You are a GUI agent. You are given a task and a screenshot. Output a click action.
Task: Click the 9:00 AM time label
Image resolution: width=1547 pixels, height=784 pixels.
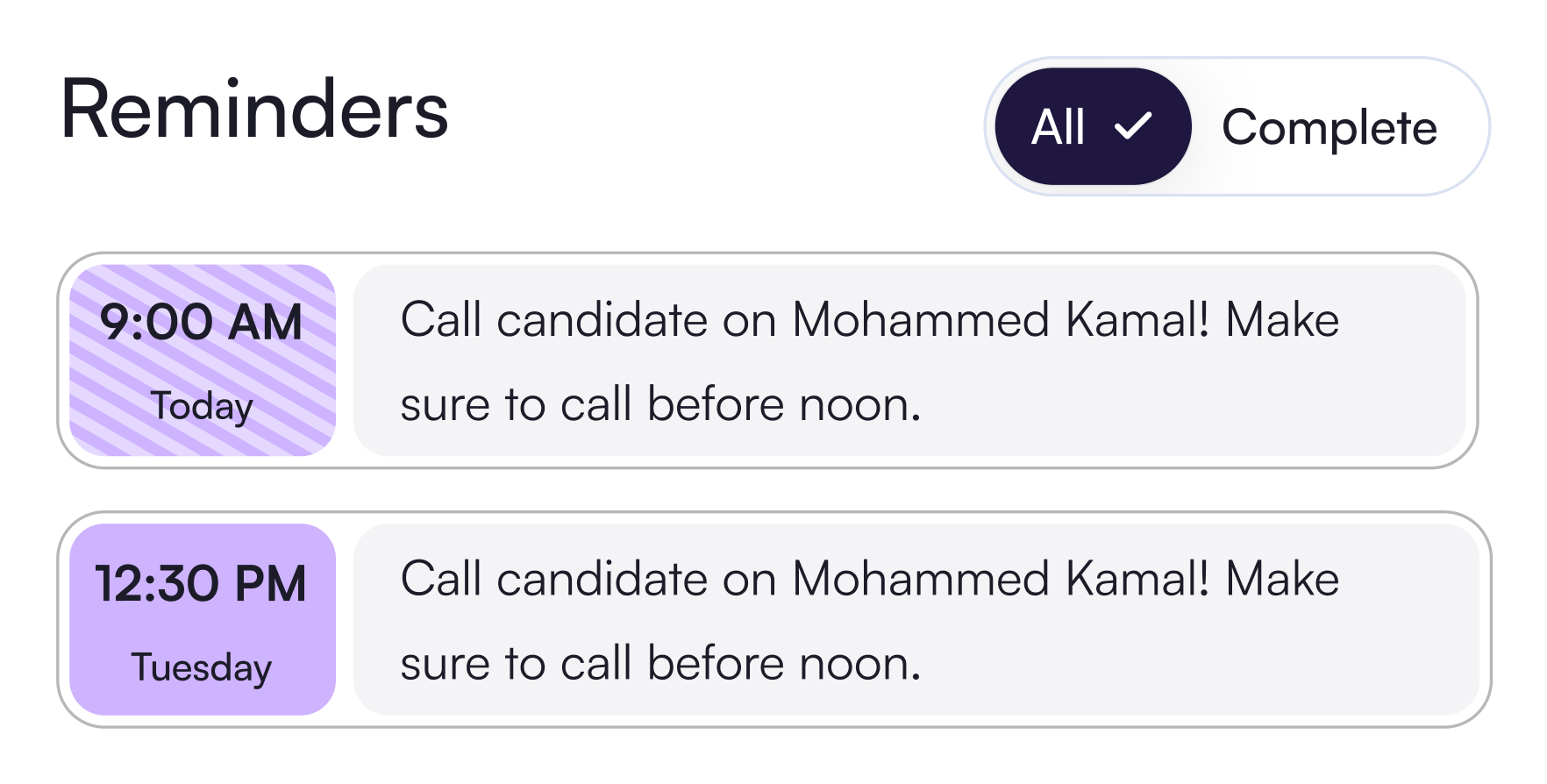click(202, 322)
